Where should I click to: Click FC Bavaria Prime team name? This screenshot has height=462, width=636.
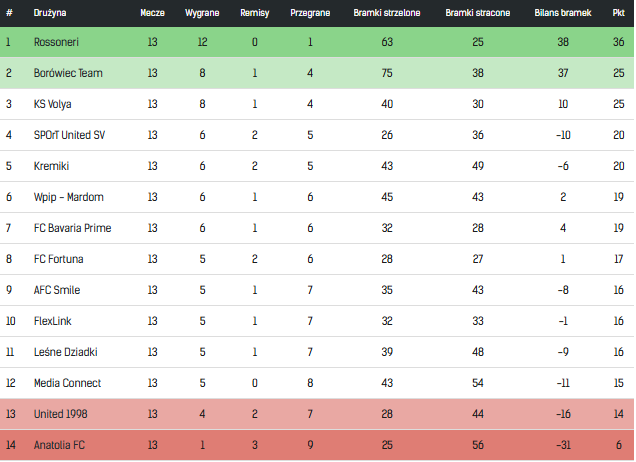click(73, 228)
